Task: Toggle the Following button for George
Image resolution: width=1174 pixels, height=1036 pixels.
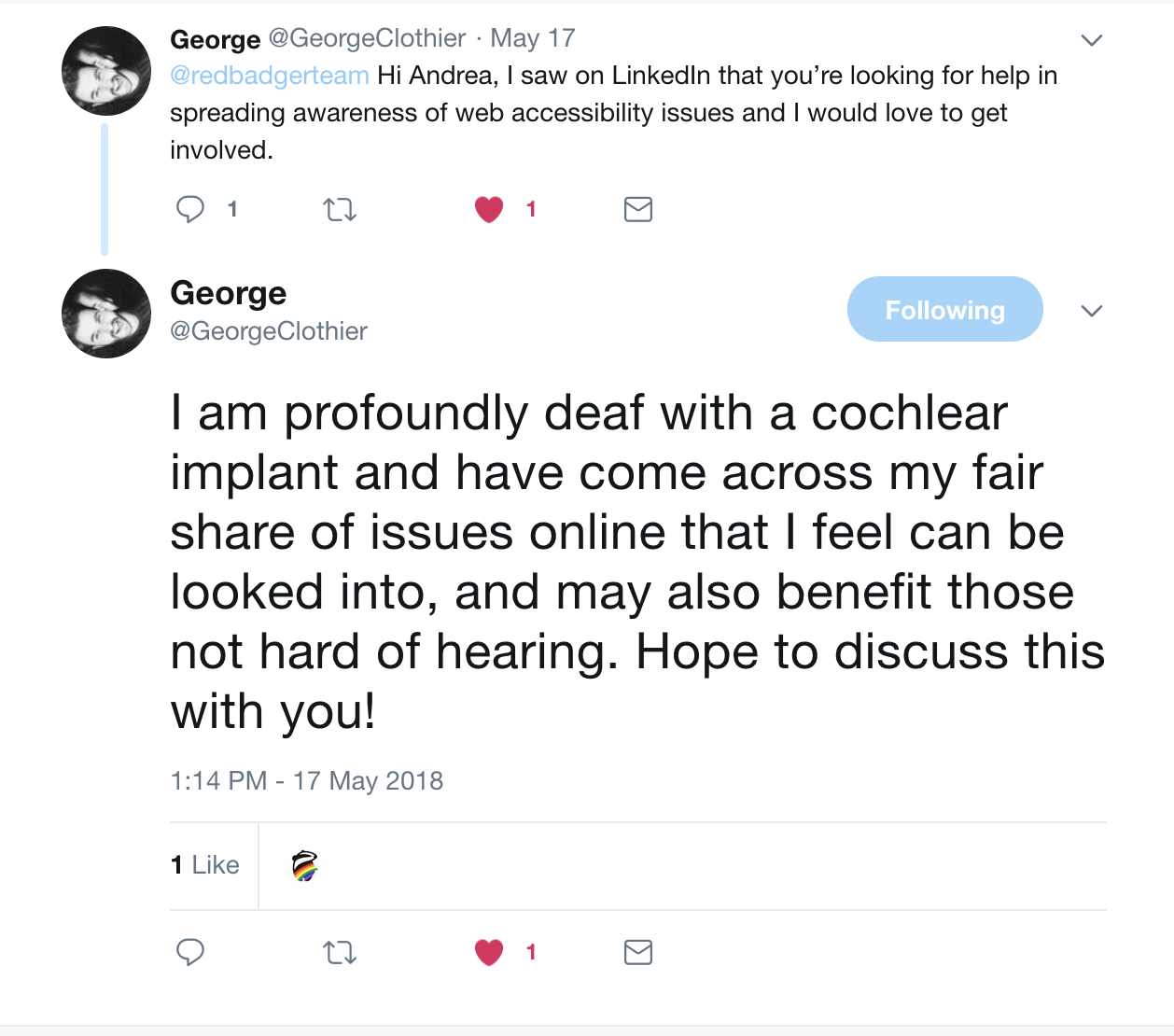Action: click(x=944, y=310)
